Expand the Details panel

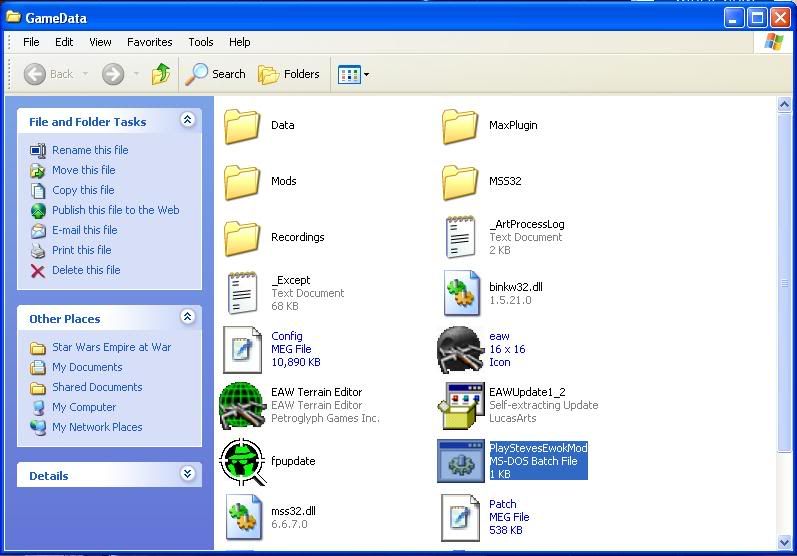tap(187, 475)
